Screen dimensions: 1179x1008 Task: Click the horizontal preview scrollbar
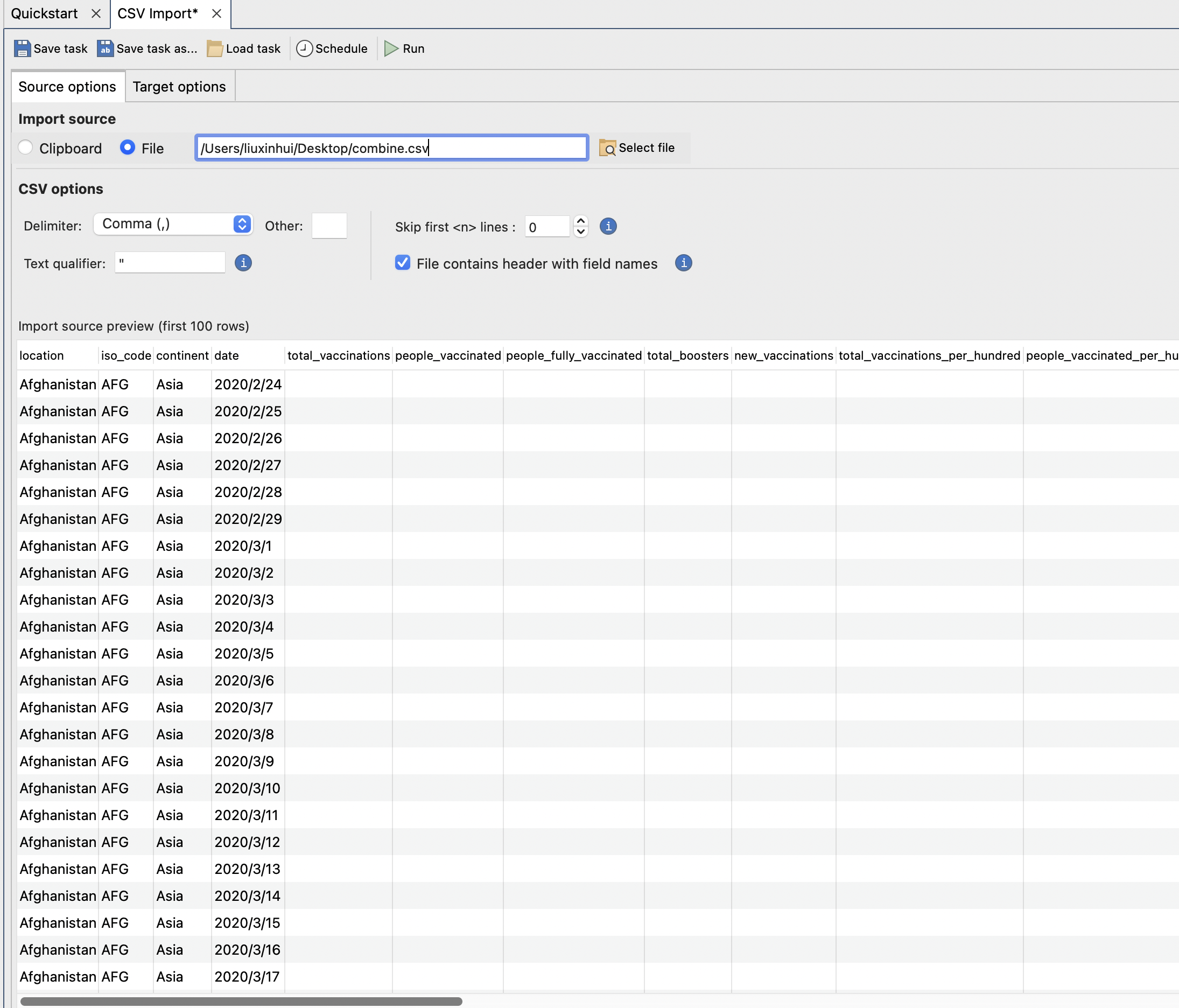(241, 1000)
